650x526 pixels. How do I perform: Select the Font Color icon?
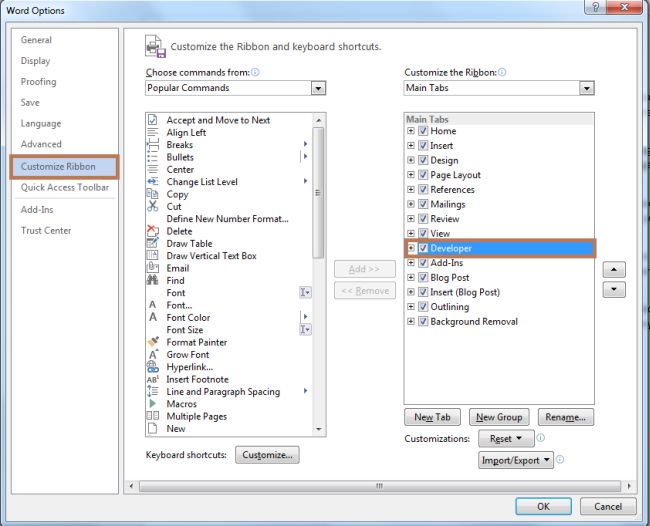pos(153,317)
